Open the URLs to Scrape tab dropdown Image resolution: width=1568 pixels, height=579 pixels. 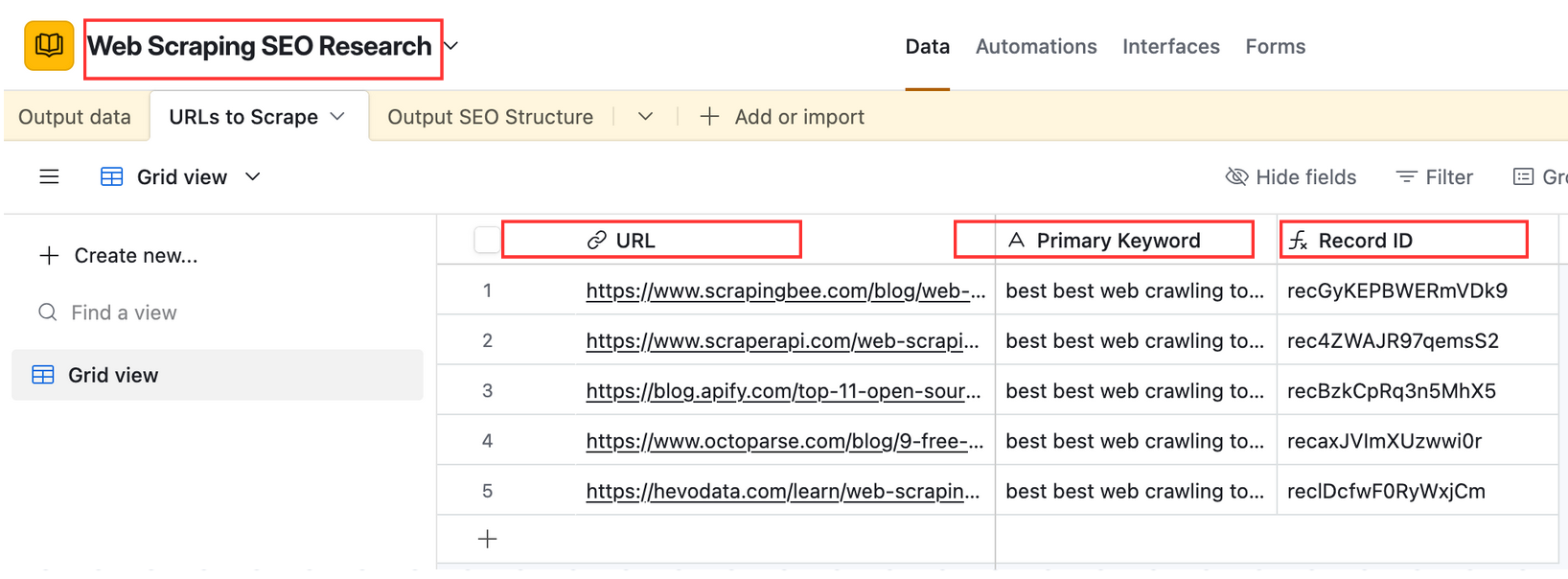coord(337,117)
